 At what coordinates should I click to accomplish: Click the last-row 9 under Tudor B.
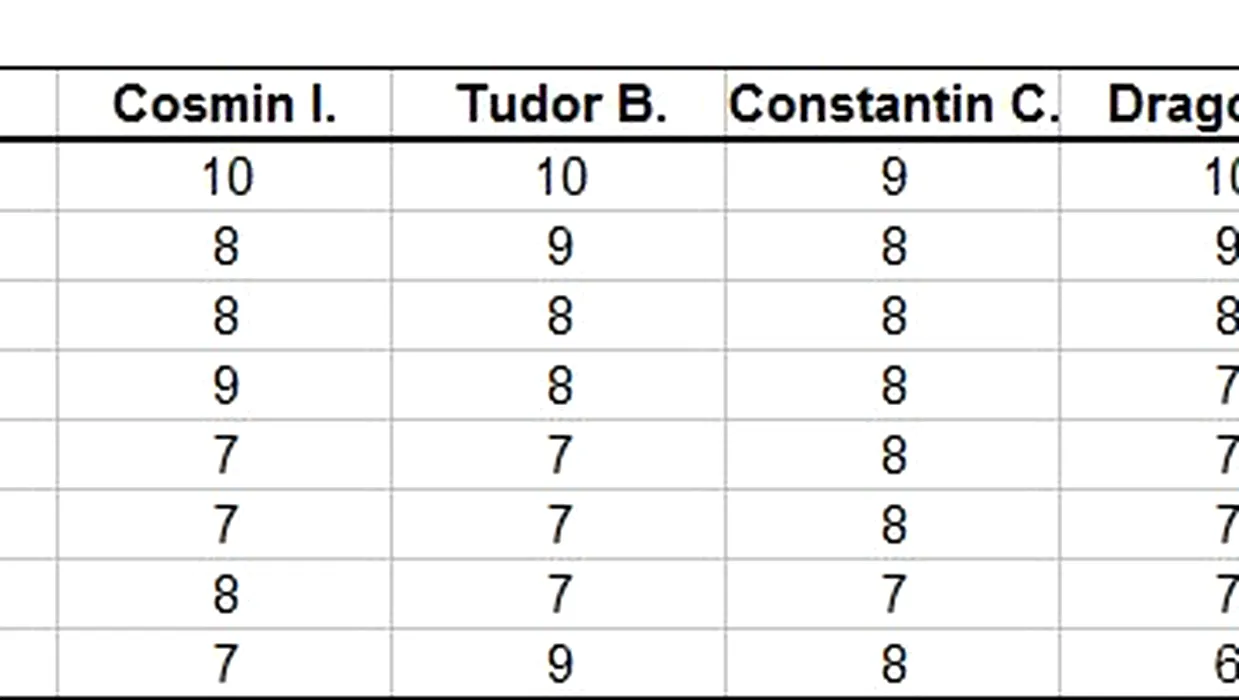pos(558,663)
